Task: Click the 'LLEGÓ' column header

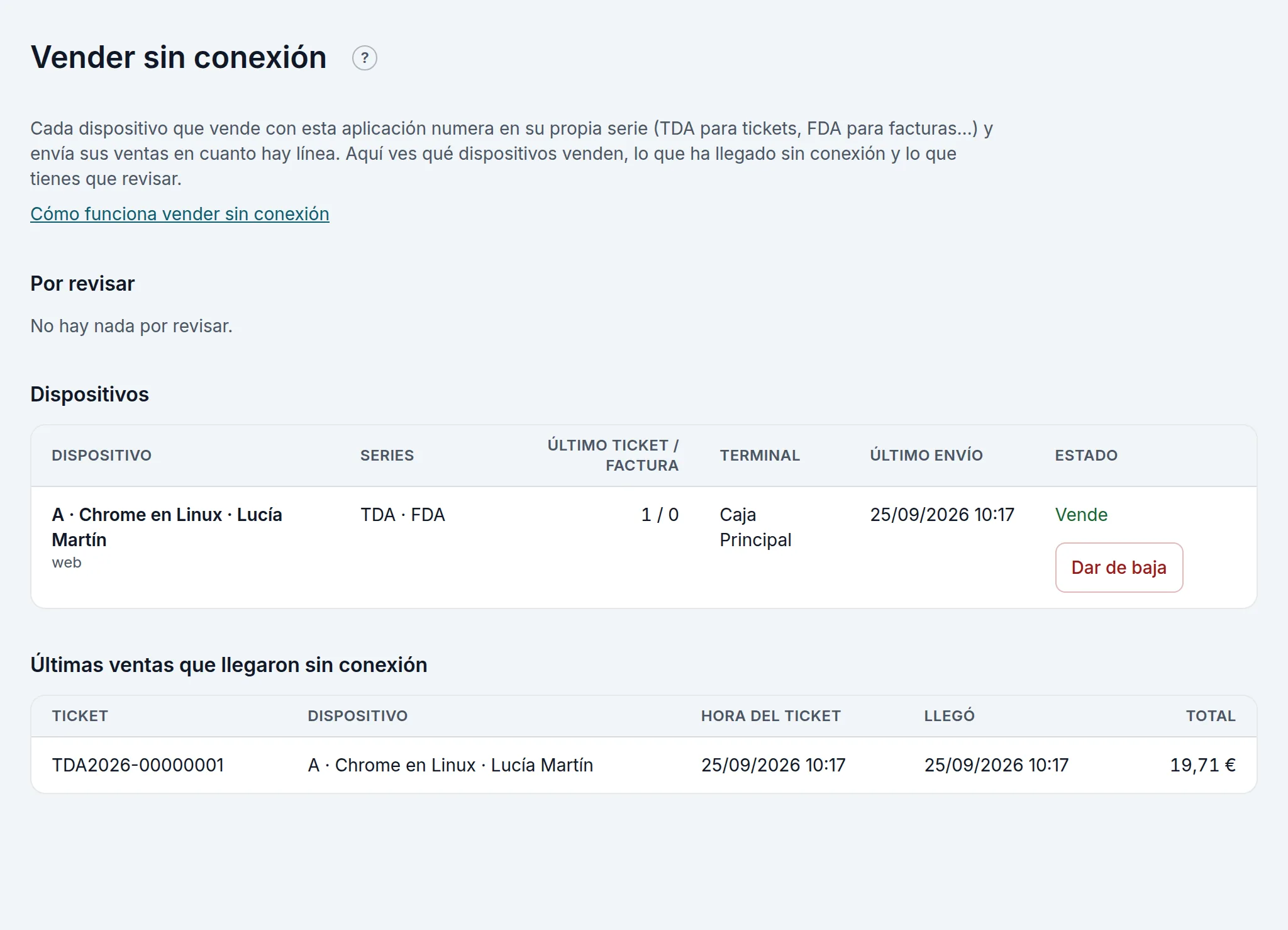Action: (x=949, y=716)
